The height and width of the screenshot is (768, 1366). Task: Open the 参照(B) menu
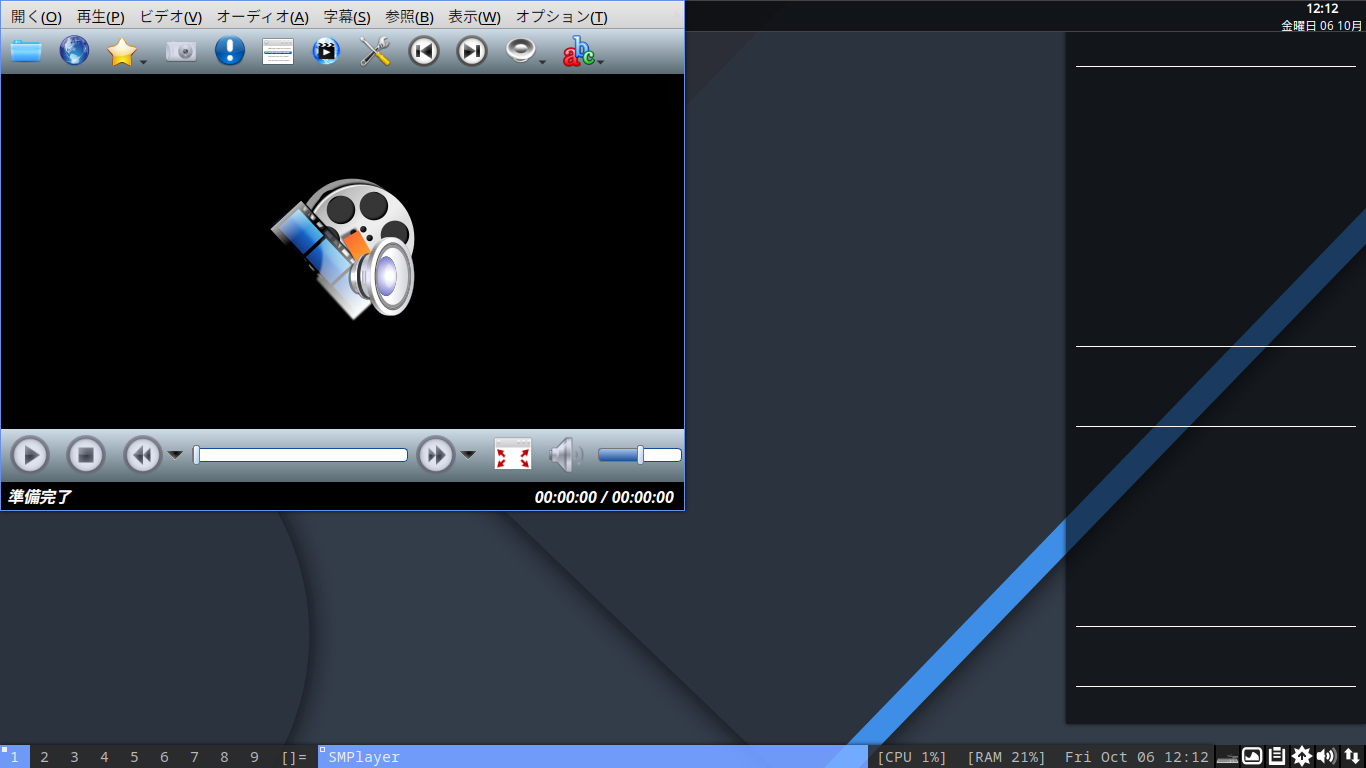point(409,17)
